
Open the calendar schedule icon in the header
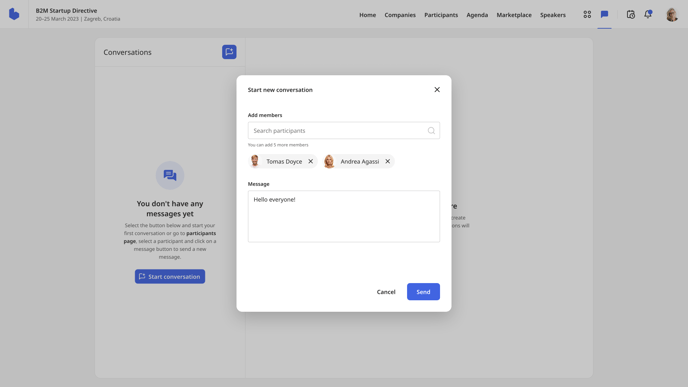pyautogui.click(x=631, y=14)
